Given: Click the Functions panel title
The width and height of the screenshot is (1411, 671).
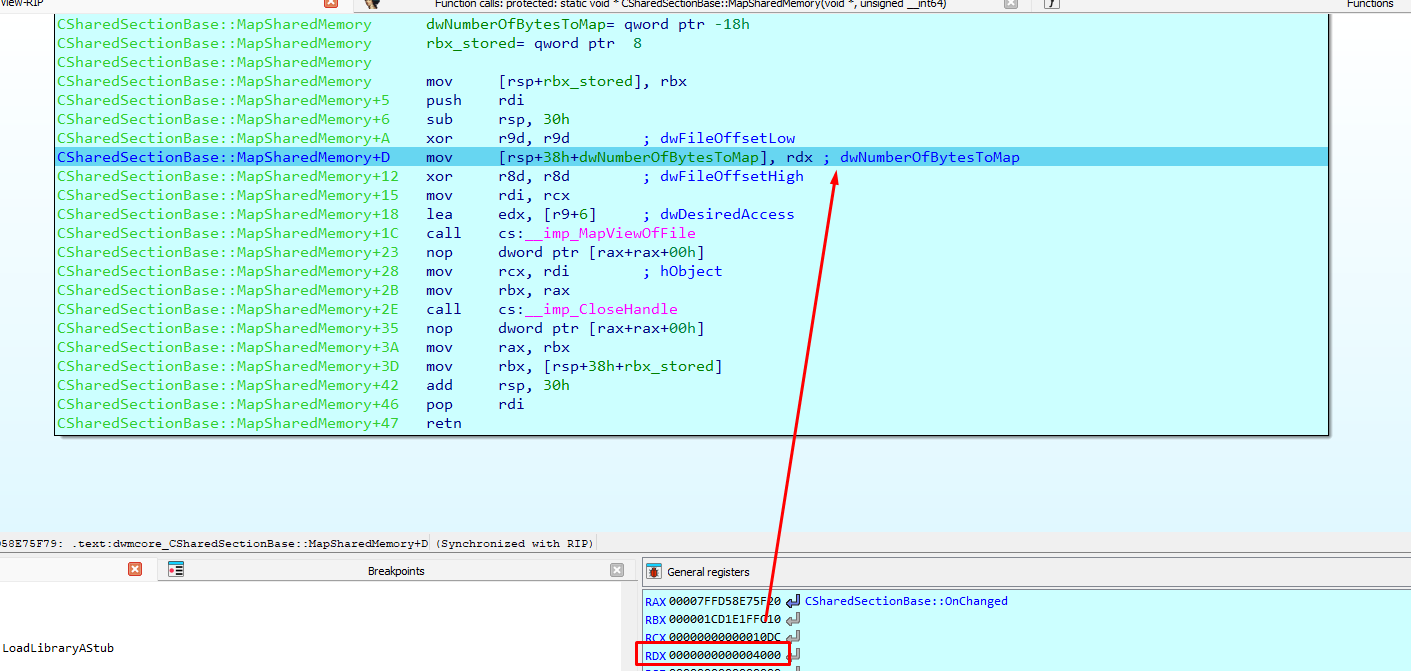Looking at the screenshot, I should tap(1370, 4).
